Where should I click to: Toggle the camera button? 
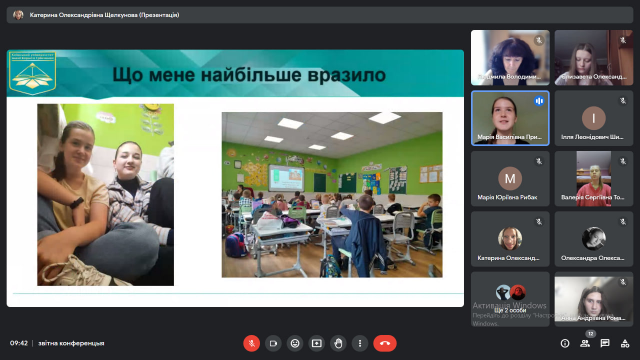tap(273, 343)
